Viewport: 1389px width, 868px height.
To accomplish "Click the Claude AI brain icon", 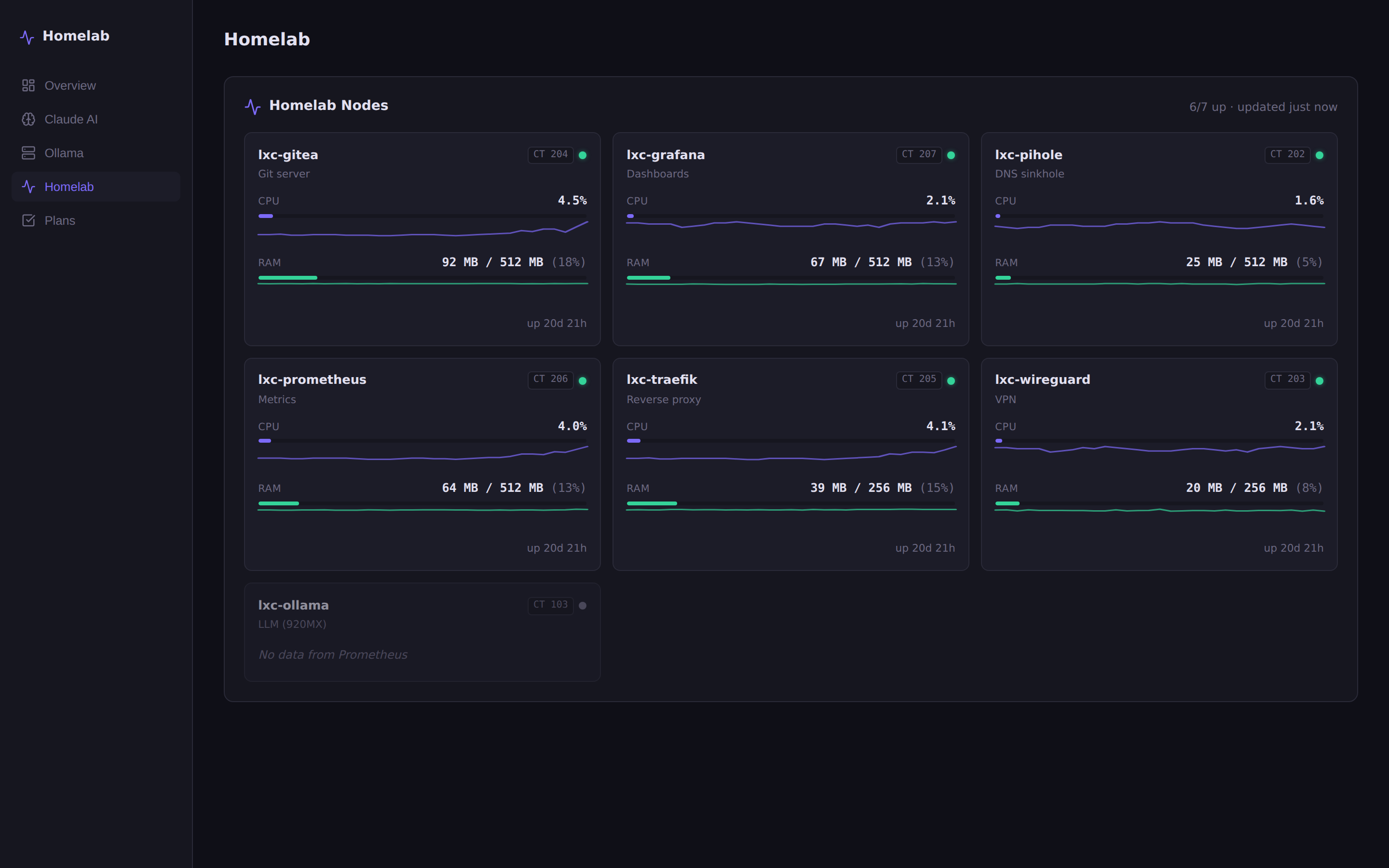I will click(28, 120).
